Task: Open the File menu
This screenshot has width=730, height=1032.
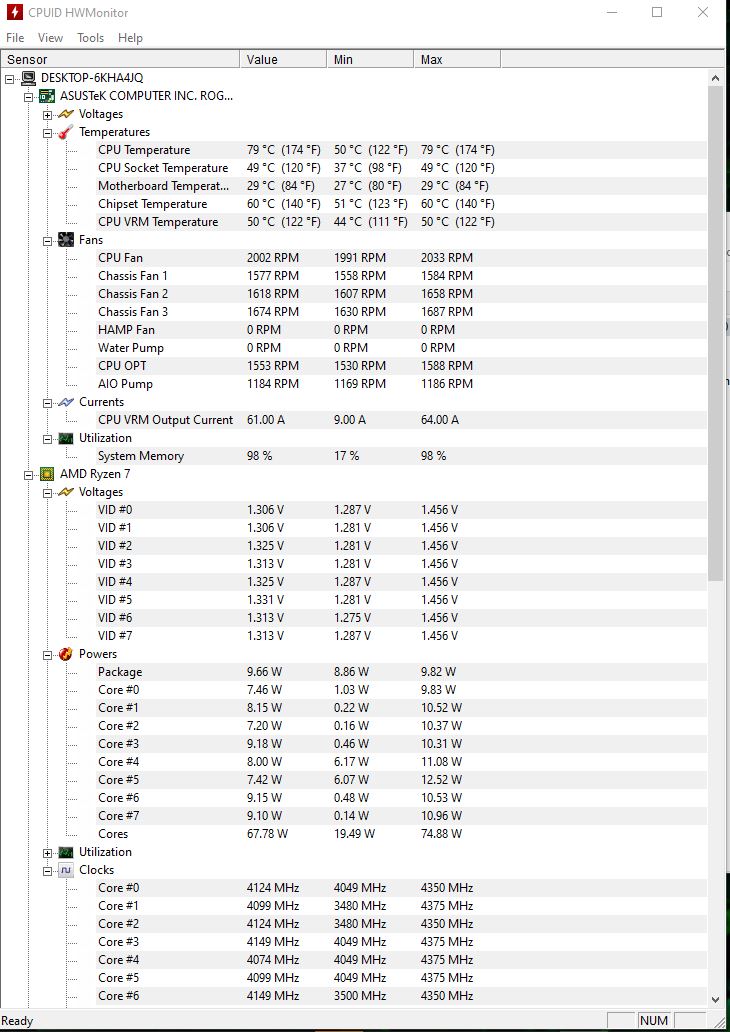Action: pos(15,38)
